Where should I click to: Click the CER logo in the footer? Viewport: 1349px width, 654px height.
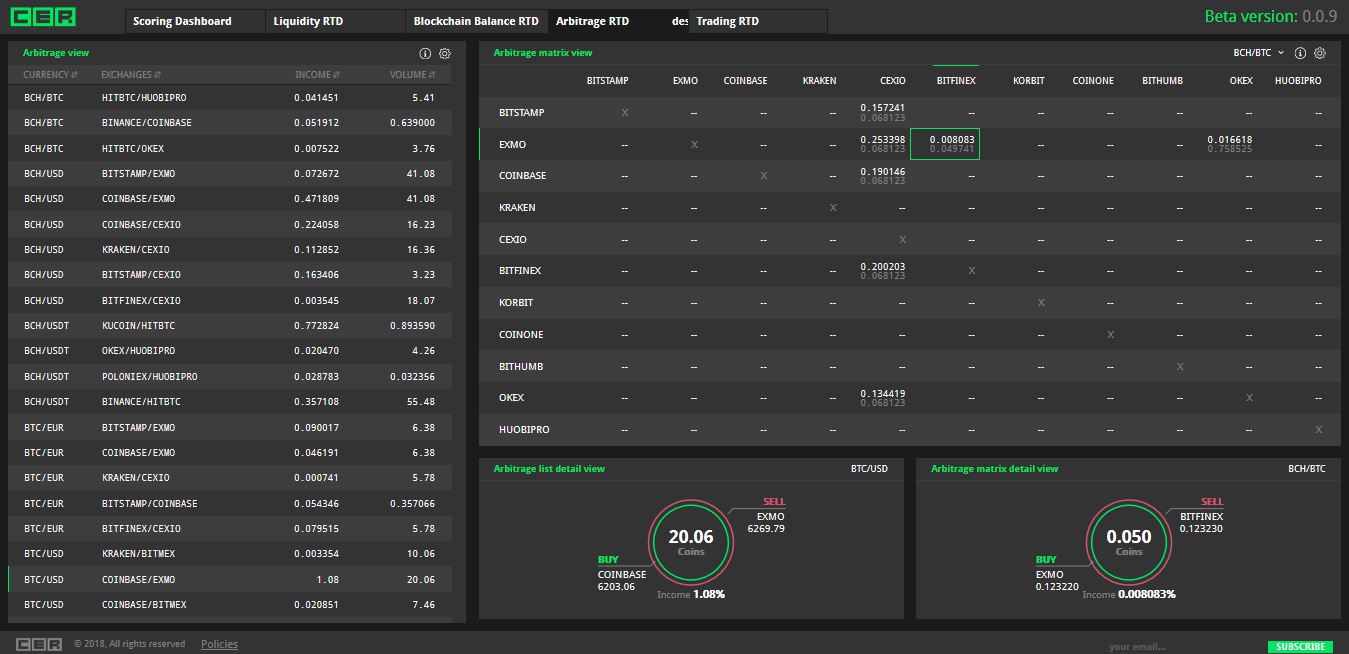[x=40, y=644]
